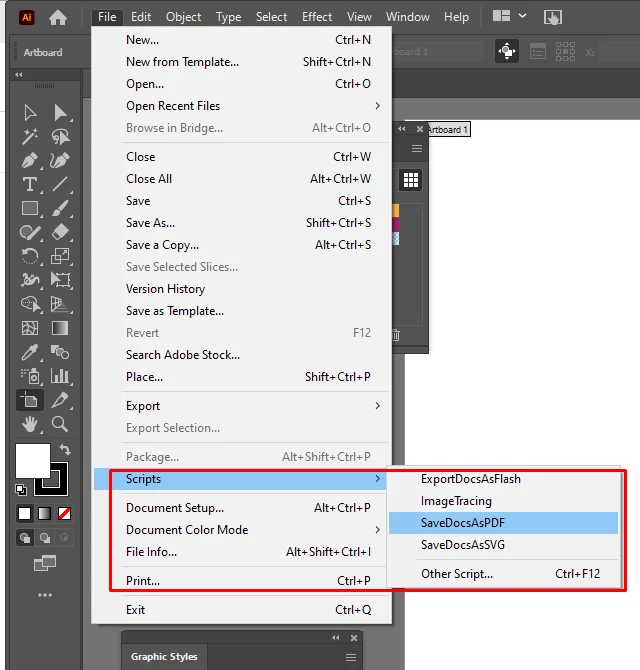
Task: Select the Scale tool
Action: (60, 256)
